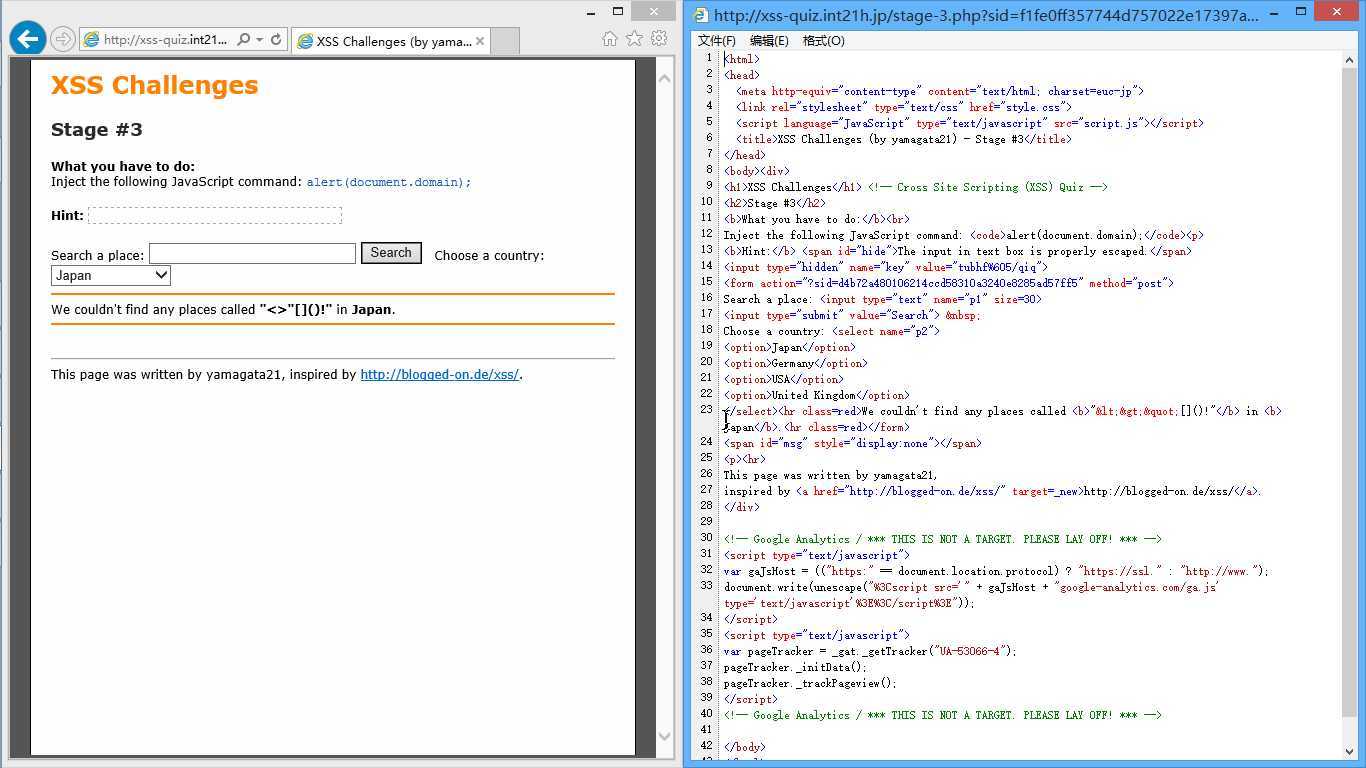Screen dimensions: 1366x768
Task: Minimize the source viewer window
Action: point(1272,11)
